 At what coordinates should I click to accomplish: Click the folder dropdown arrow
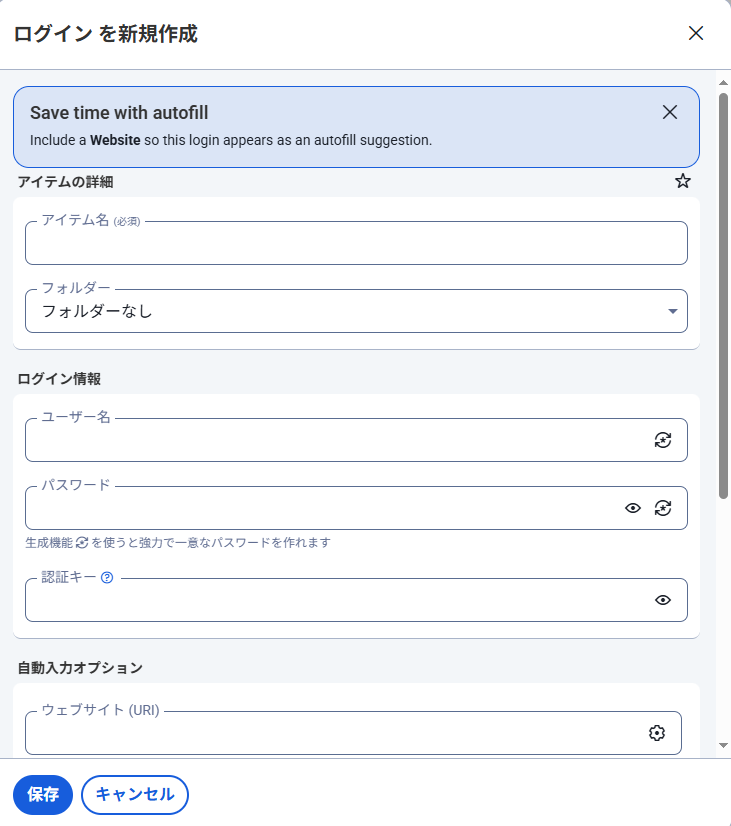[x=673, y=311]
